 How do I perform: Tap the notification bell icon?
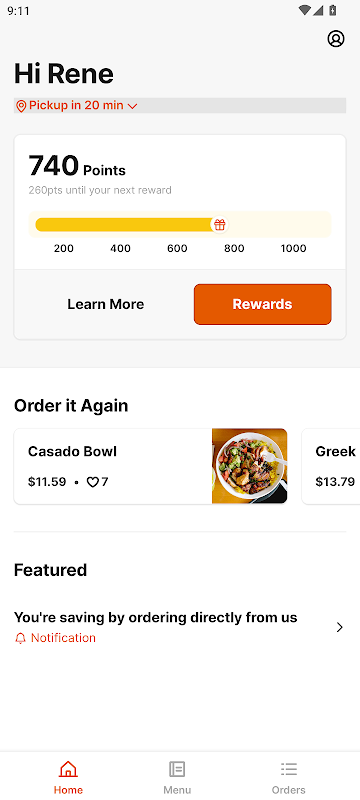20,638
